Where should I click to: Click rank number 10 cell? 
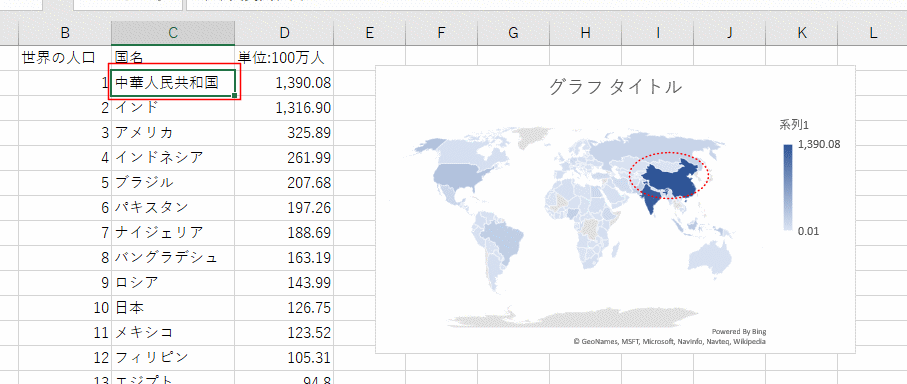(65, 308)
